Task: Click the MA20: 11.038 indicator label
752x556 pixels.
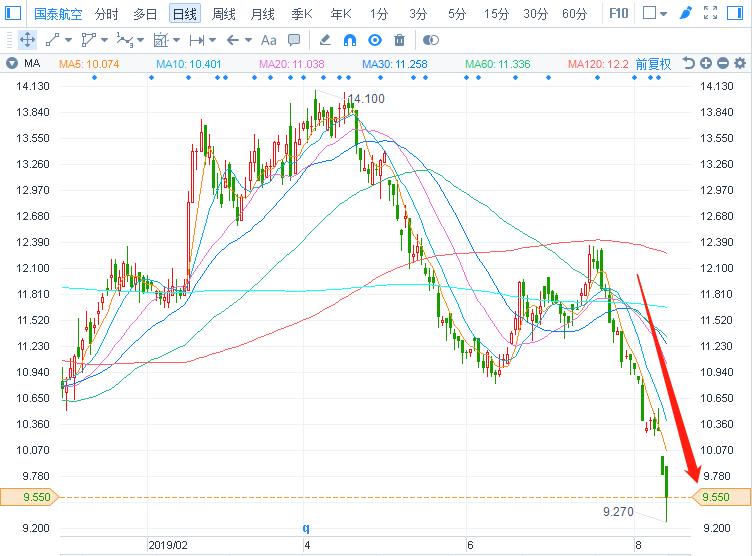Action: tap(292, 64)
